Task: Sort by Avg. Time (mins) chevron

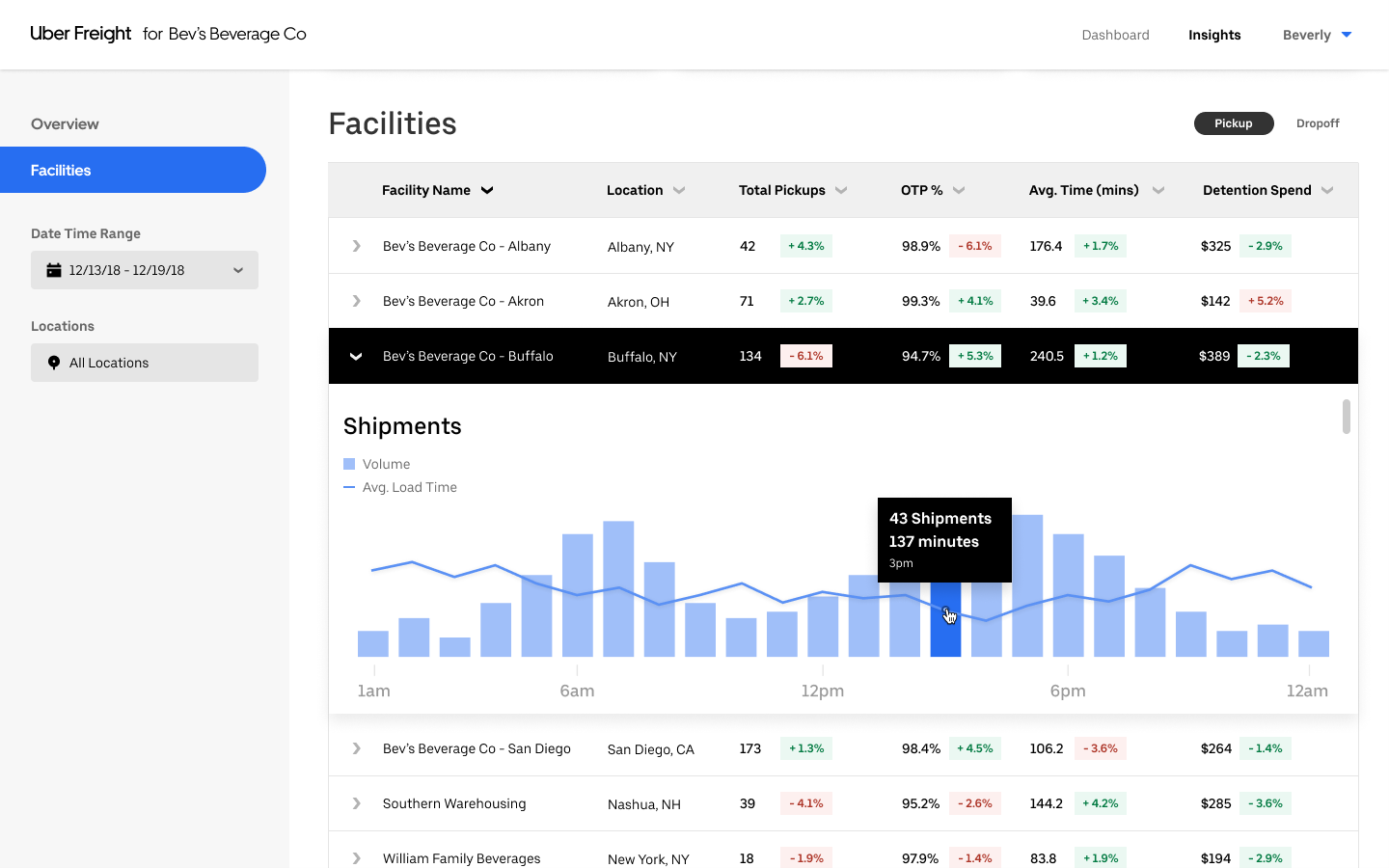Action: (x=1158, y=190)
